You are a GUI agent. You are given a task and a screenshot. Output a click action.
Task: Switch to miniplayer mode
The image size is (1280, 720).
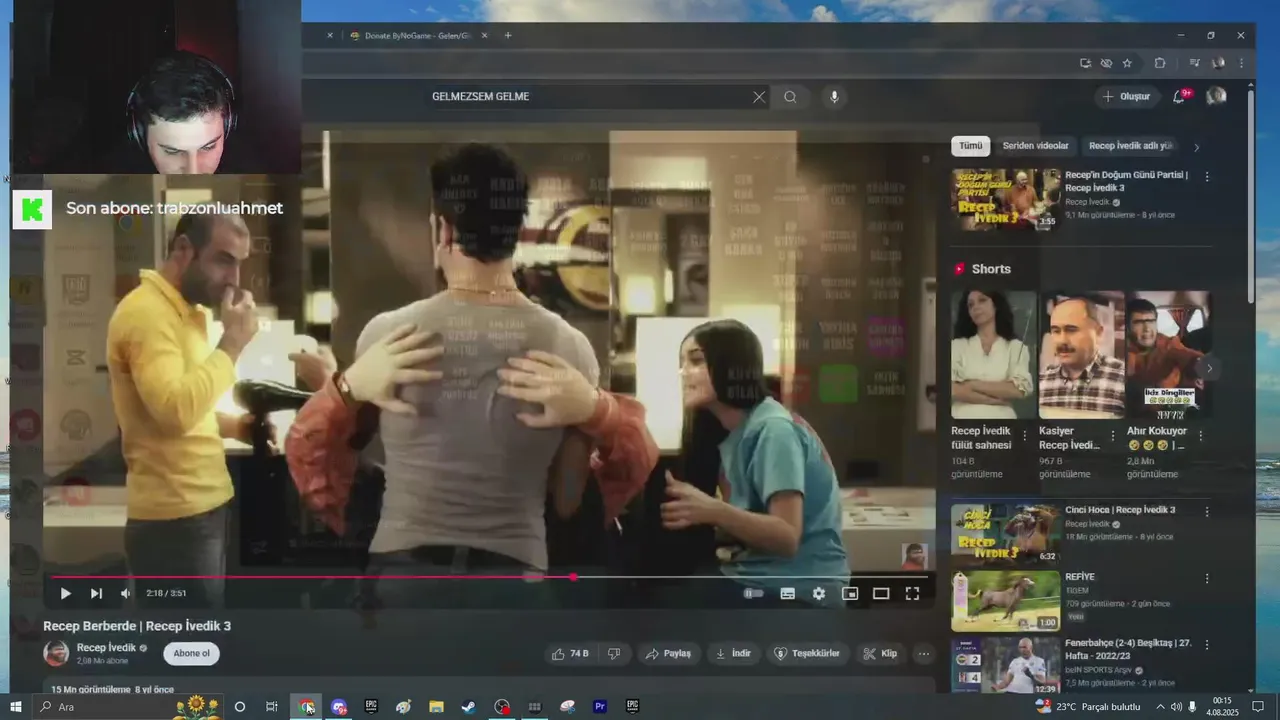click(x=850, y=593)
